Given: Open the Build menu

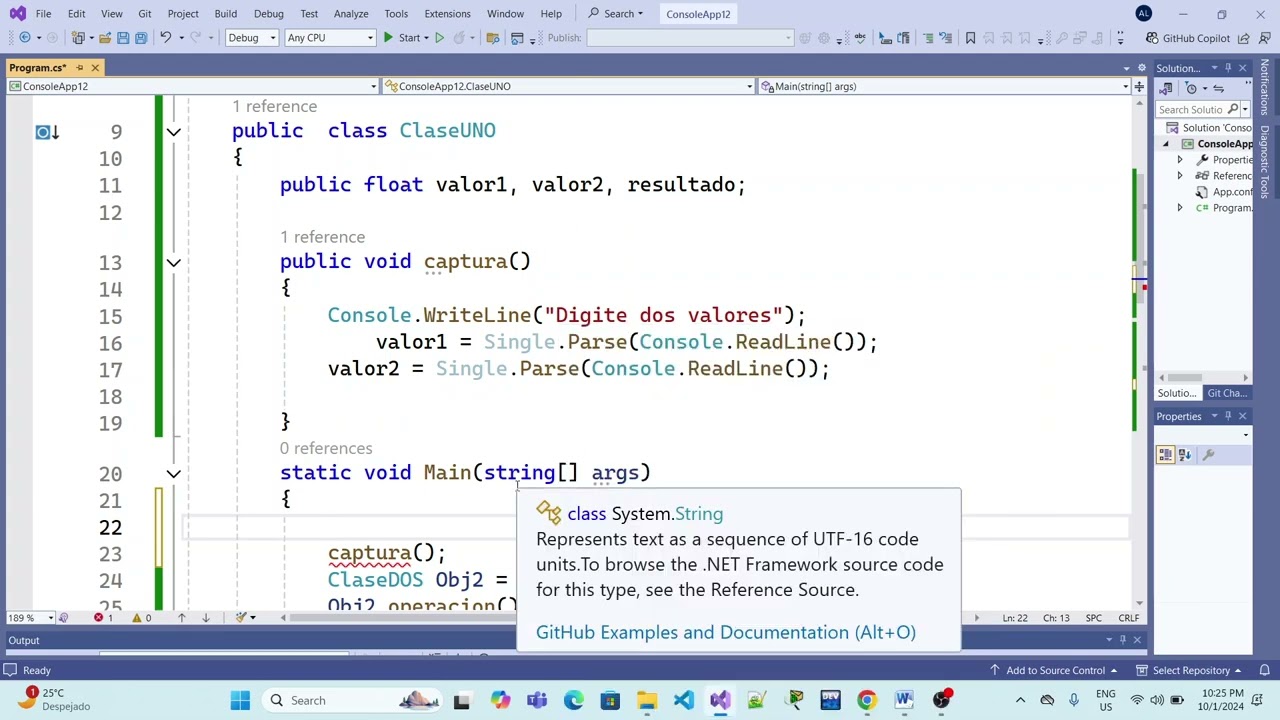Looking at the screenshot, I should [x=225, y=14].
